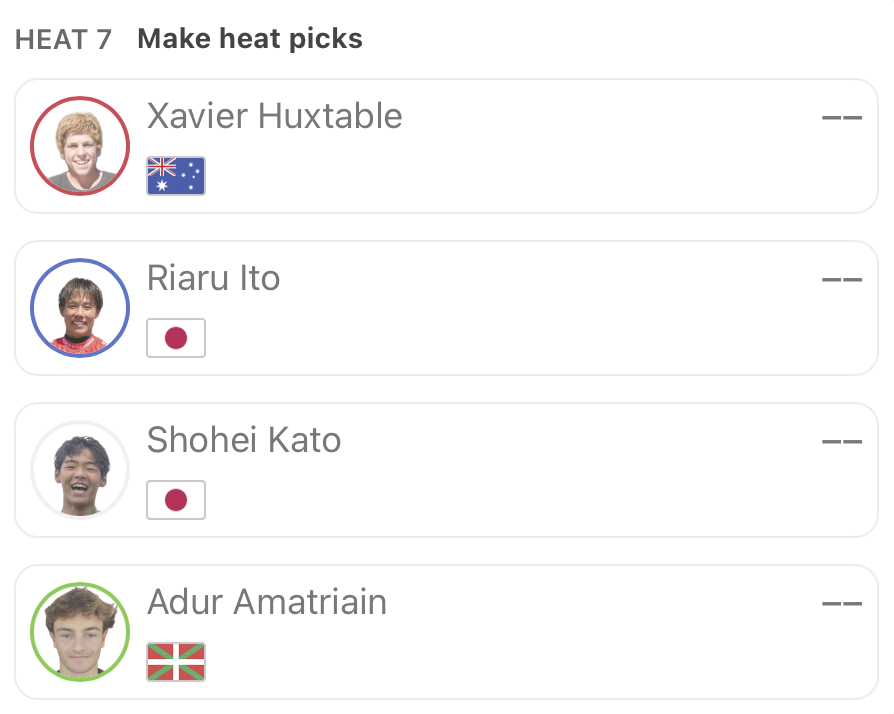Click Adur Amatriain's profile photo
The image size is (894, 714).
[80, 632]
